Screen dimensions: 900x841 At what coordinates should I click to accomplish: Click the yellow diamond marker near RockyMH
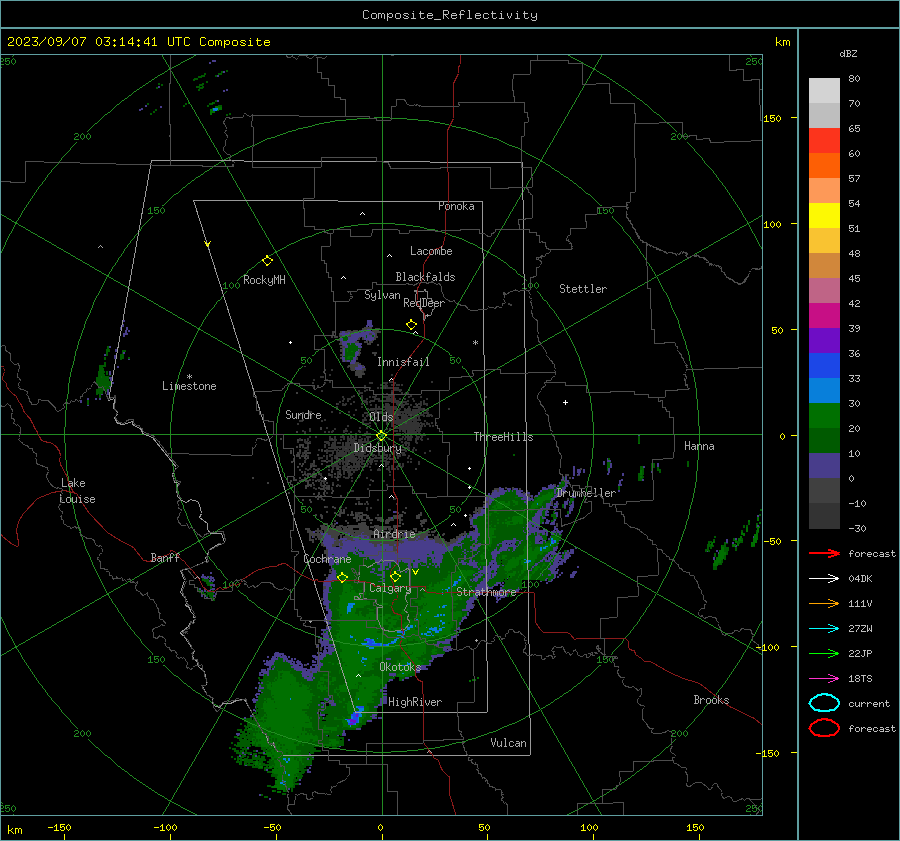point(267,261)
